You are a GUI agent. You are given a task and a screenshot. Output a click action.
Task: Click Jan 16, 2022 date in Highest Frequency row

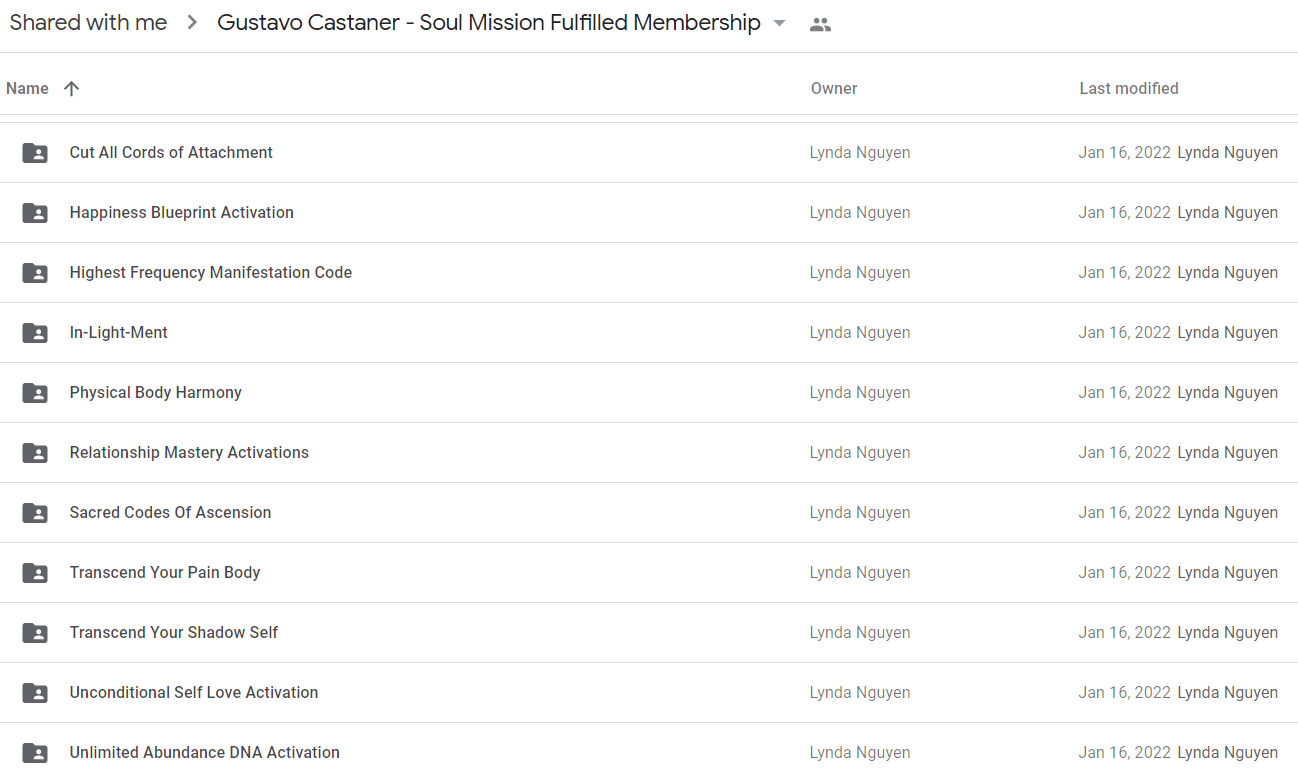pos(1125,273)
